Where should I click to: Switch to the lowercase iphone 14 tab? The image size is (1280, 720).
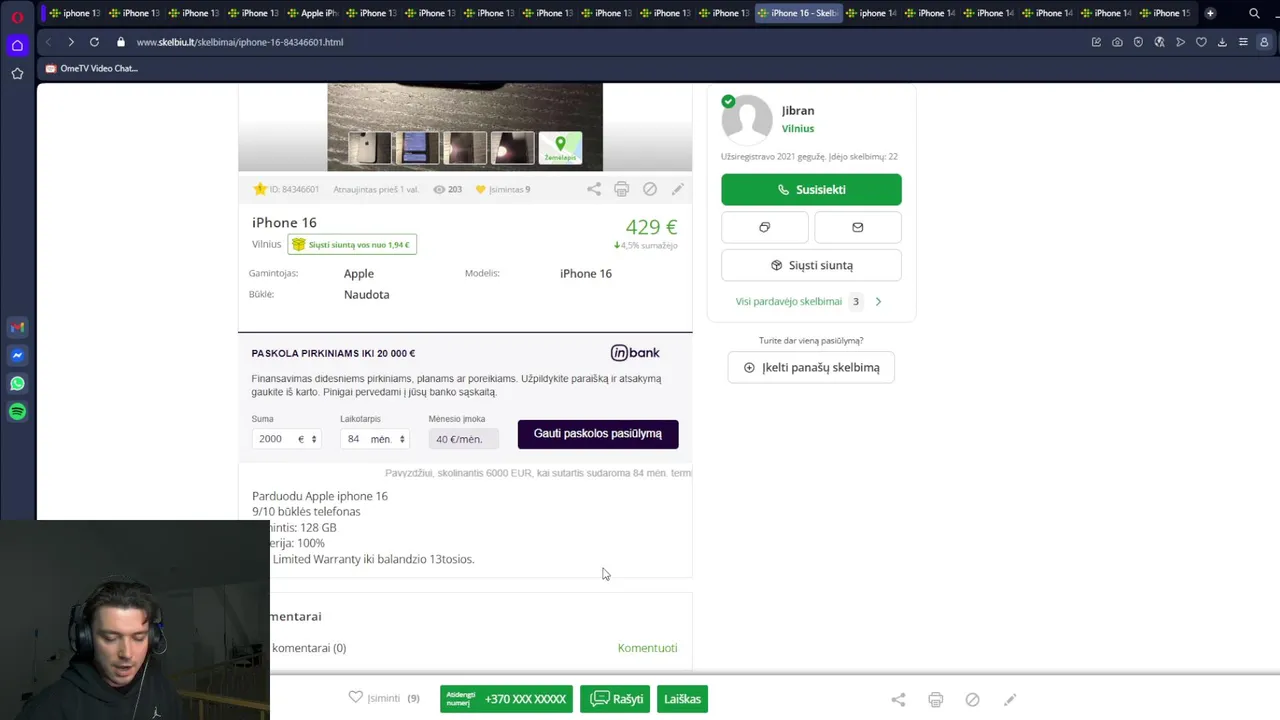coord(872,13)
